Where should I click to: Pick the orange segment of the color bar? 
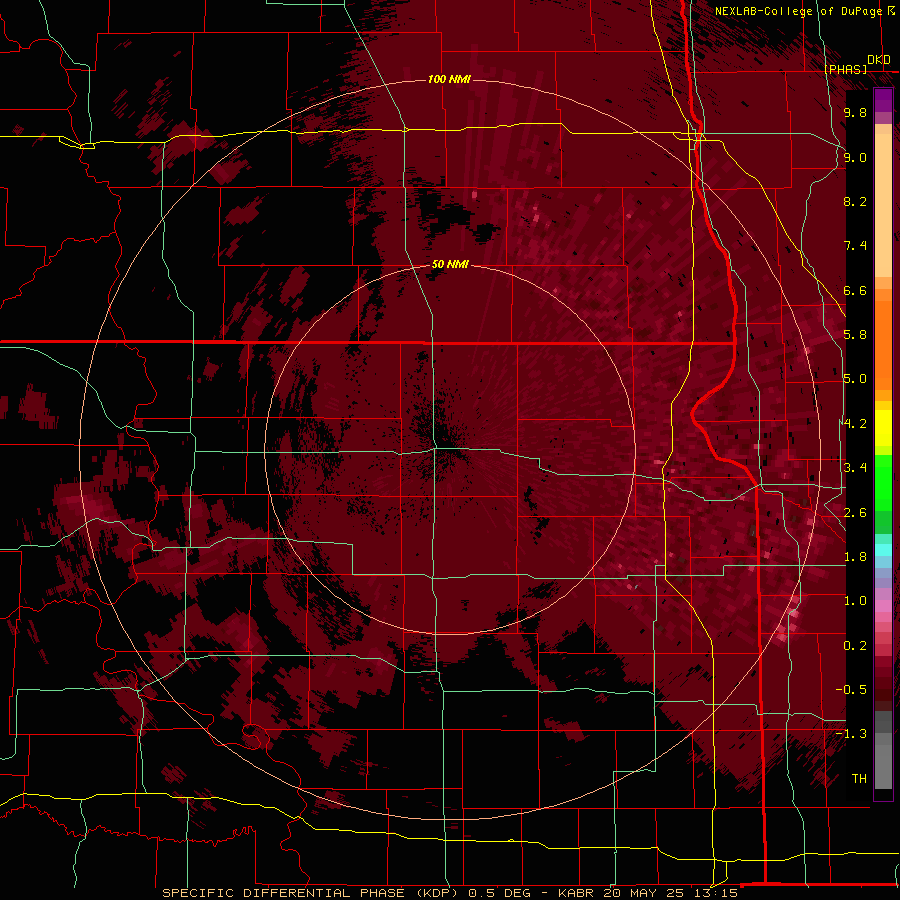point(883,346)
